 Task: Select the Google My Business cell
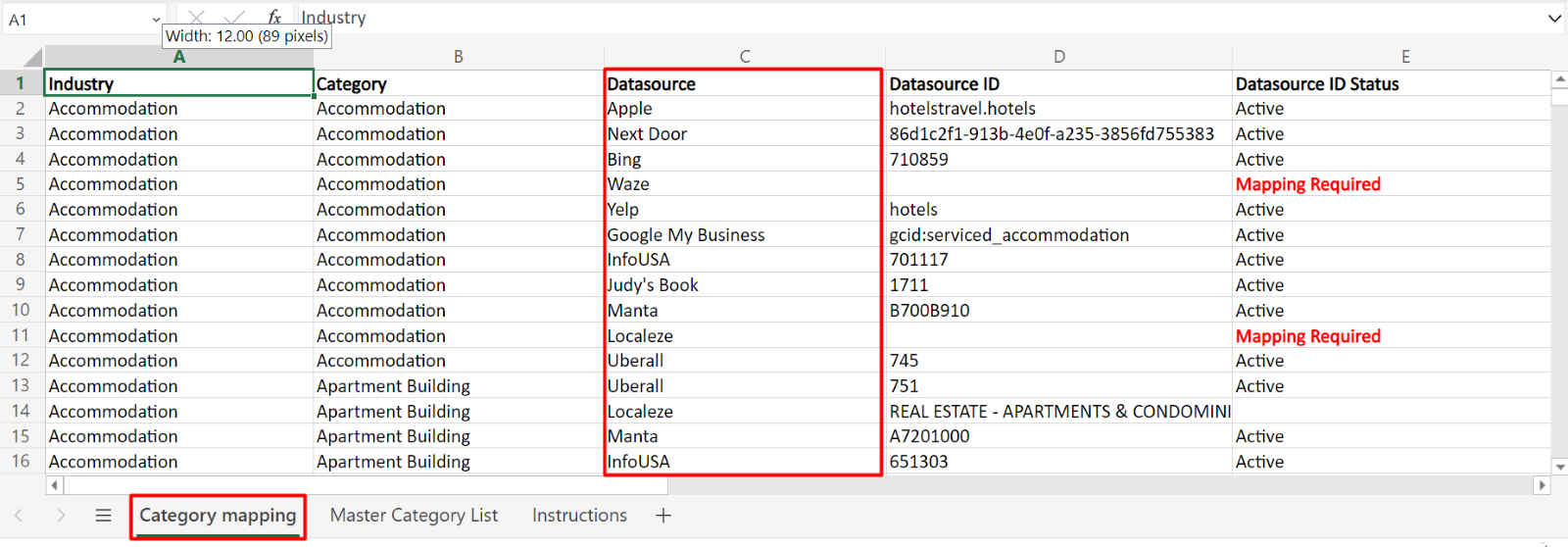coord(745,234)
